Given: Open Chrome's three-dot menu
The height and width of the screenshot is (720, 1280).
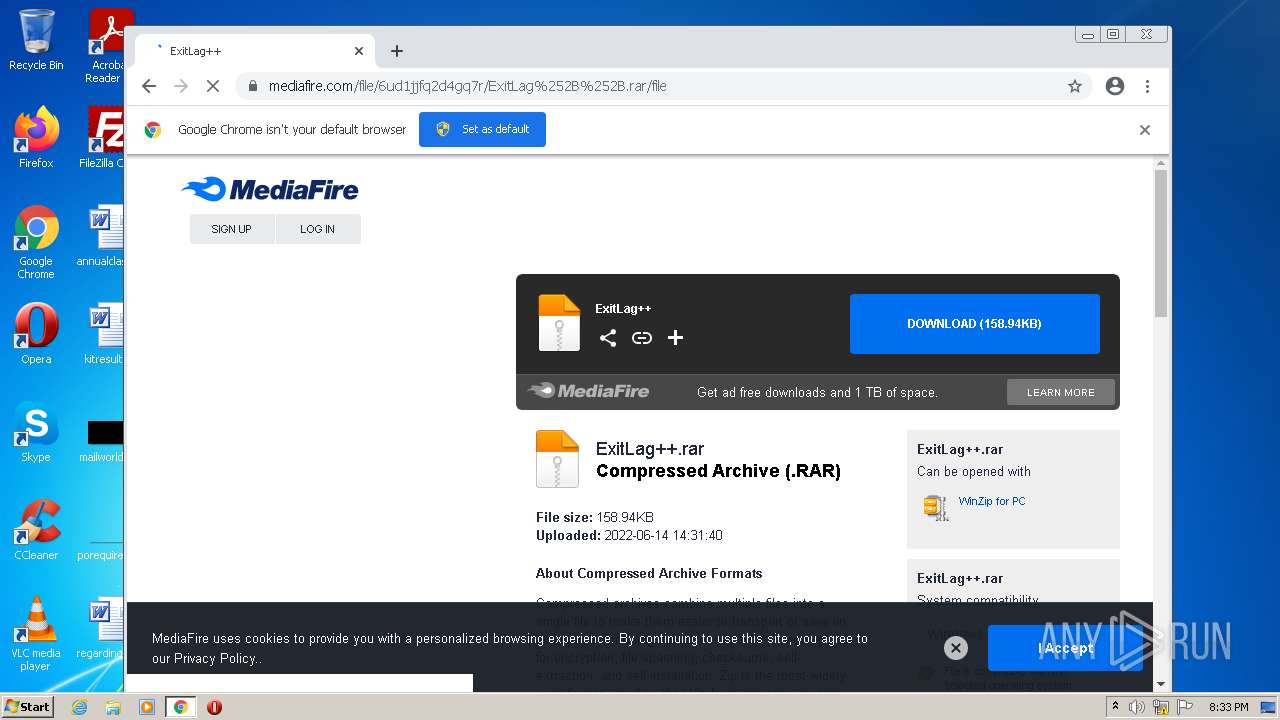Looking at the screenshot, I should point(1147,86).
